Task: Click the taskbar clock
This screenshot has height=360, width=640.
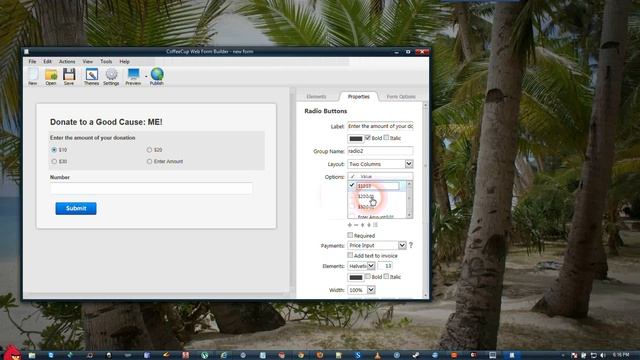Action: tap(621, 356)
